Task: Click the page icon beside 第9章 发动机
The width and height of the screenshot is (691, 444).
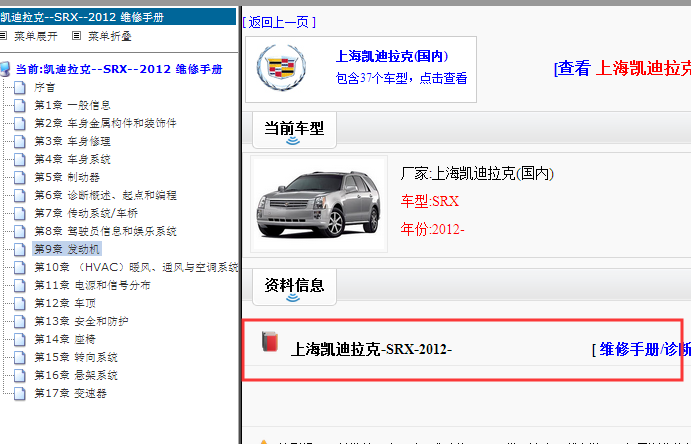Action: [x=20, y=250]
